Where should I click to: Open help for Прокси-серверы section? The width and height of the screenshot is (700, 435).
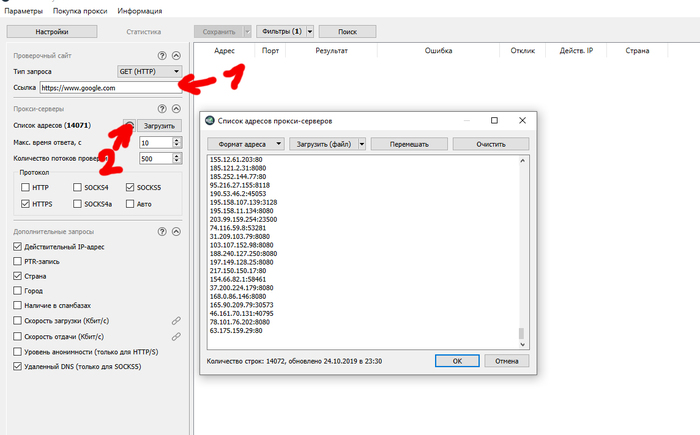coord(162,109)
